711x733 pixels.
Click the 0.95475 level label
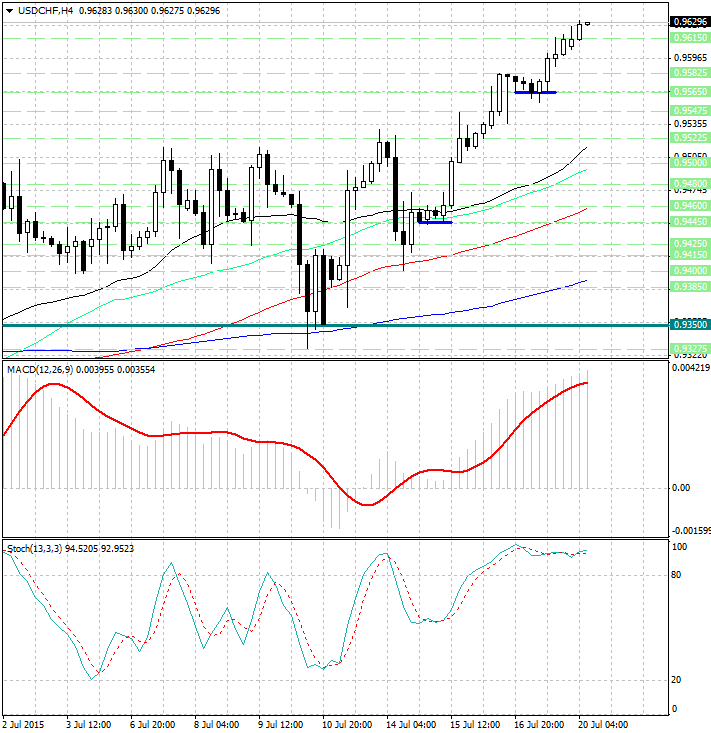pos(690,111)
